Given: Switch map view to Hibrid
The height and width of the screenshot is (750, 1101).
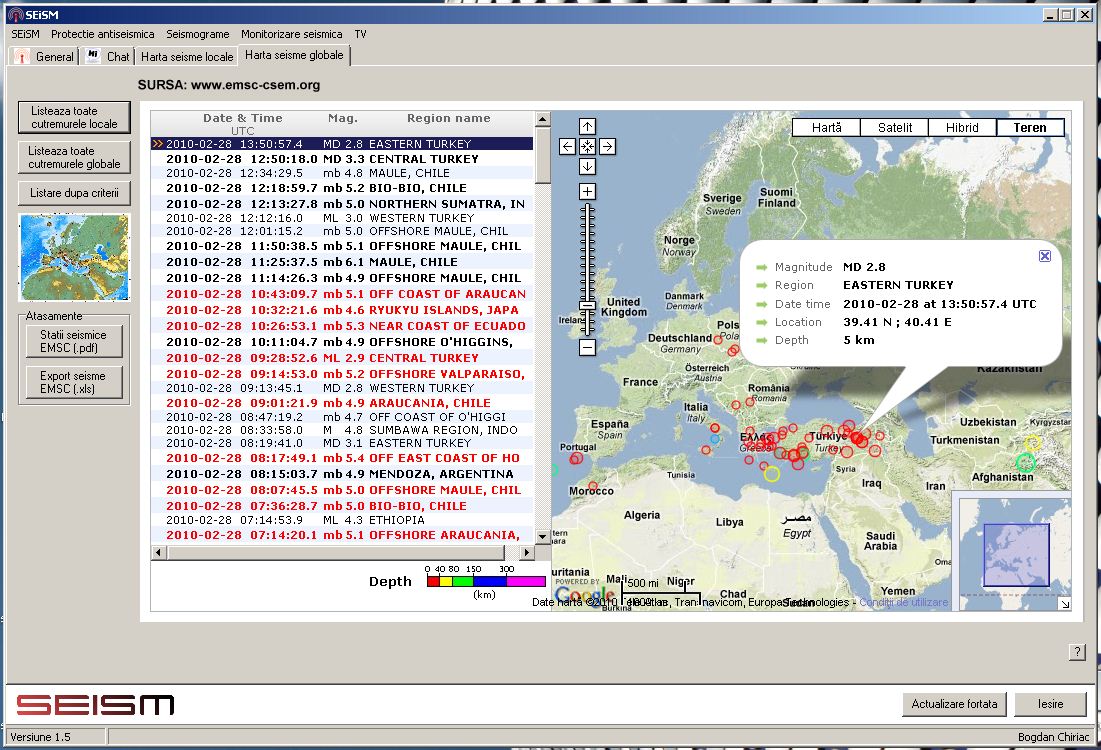Looking at the screenshot, I should 962,128.
